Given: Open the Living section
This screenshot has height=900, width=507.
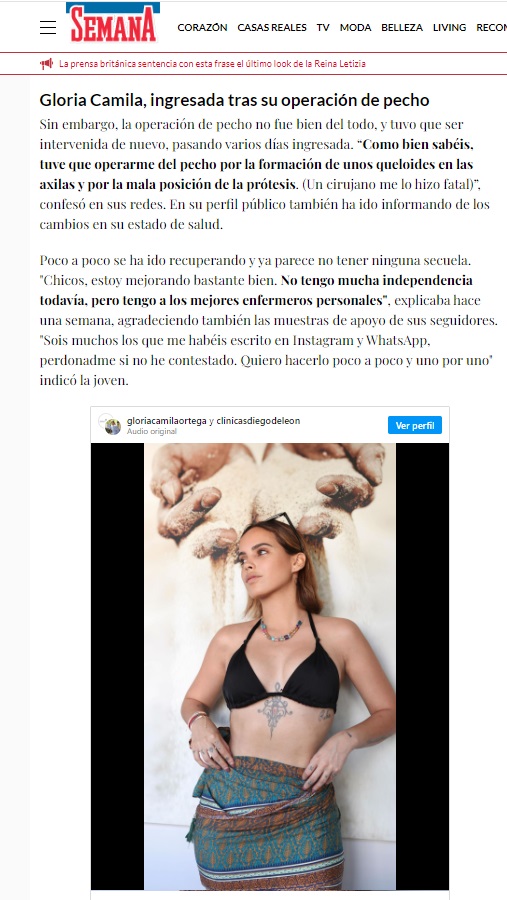Looking at the screenshot, I should coord(450,28).
